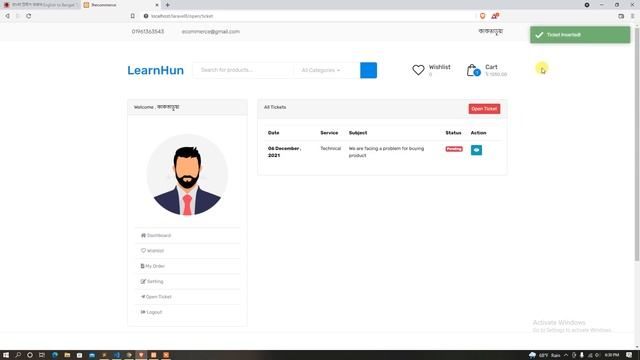Open Microsoft Edge from the taskbar
Image resolution: width=640 pixels, height=360 pixels.
tap(55, 355)
